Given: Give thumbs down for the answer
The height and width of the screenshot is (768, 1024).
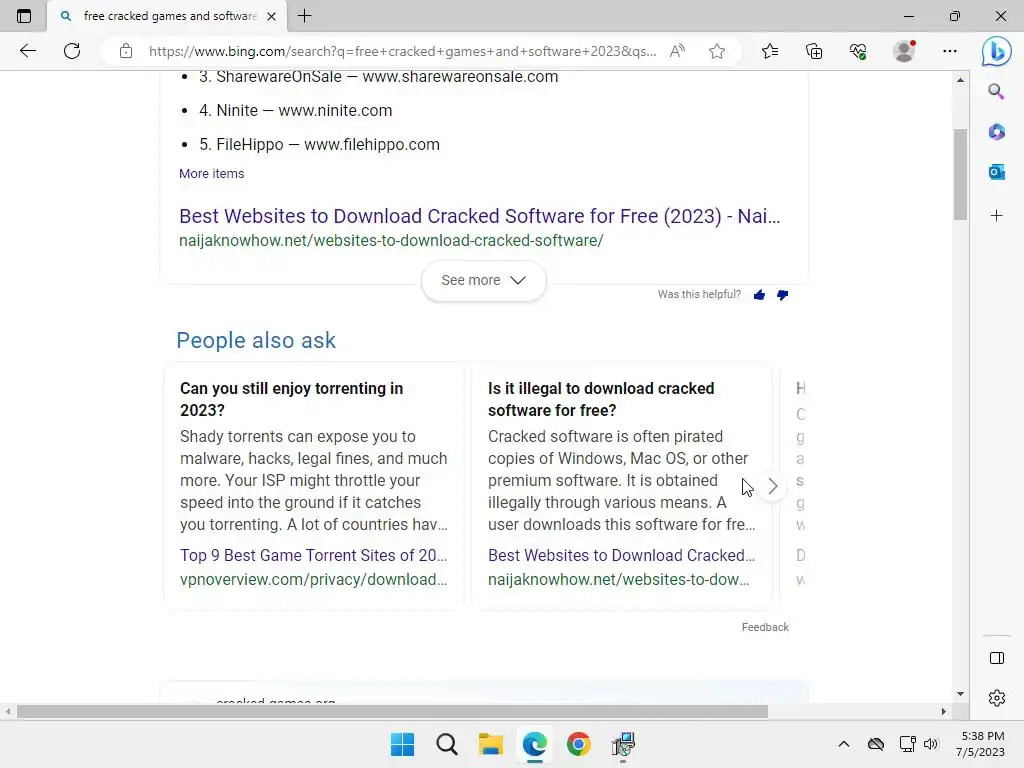Looking at the screenshot, I should [782, 295].
